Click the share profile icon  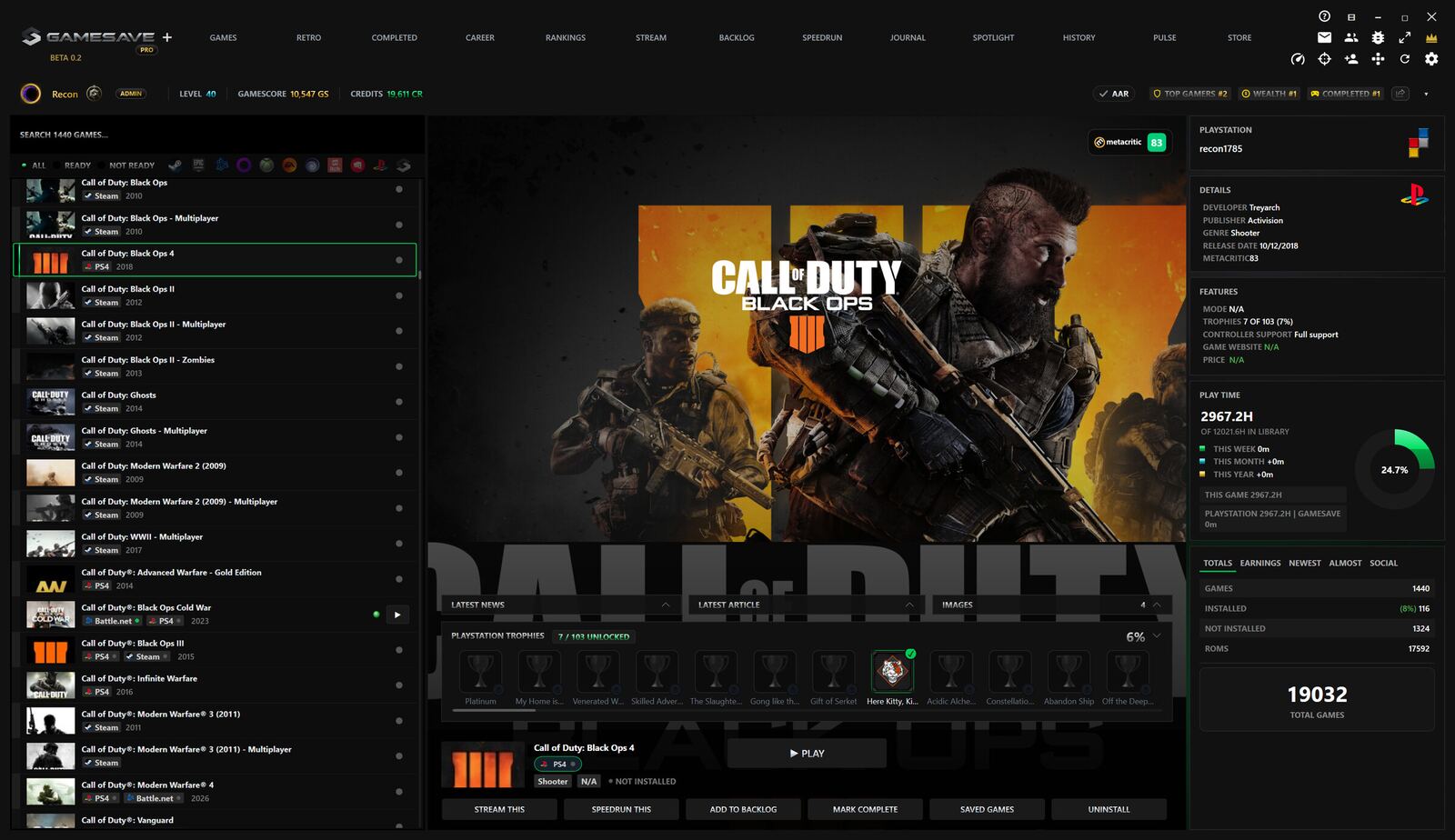[x=1400, y=94]
